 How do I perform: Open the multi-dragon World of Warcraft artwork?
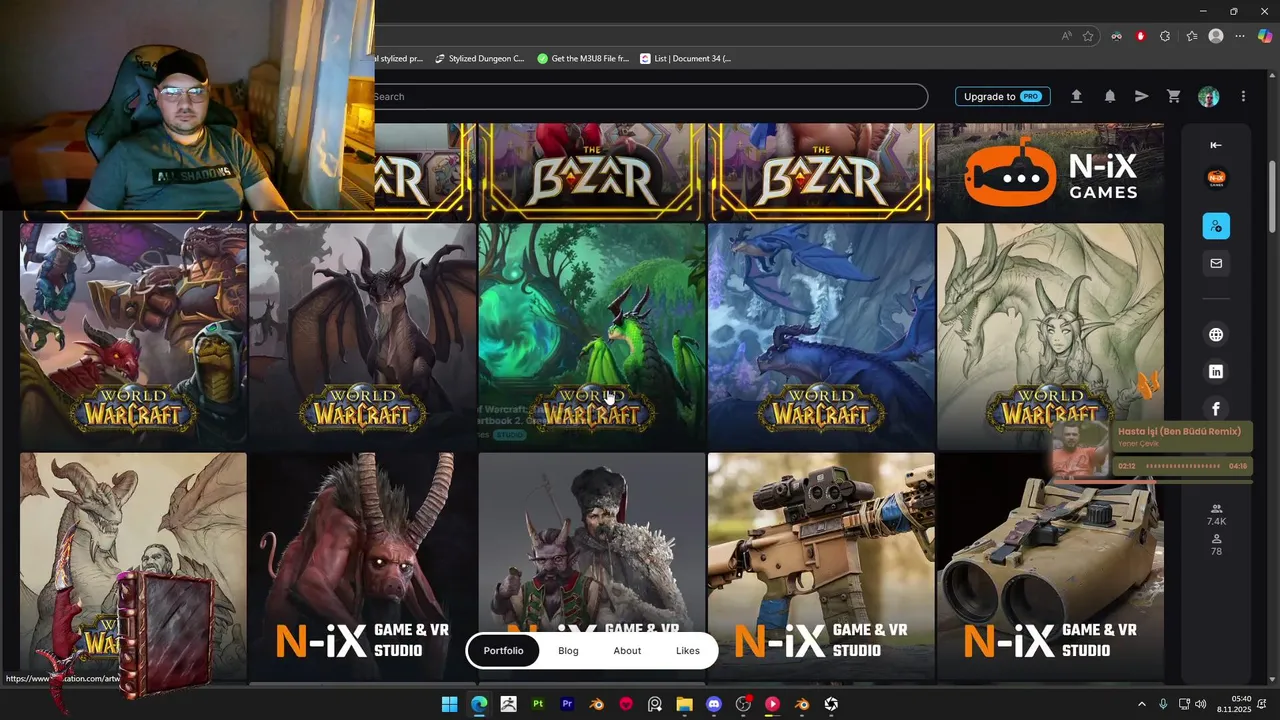133,336
